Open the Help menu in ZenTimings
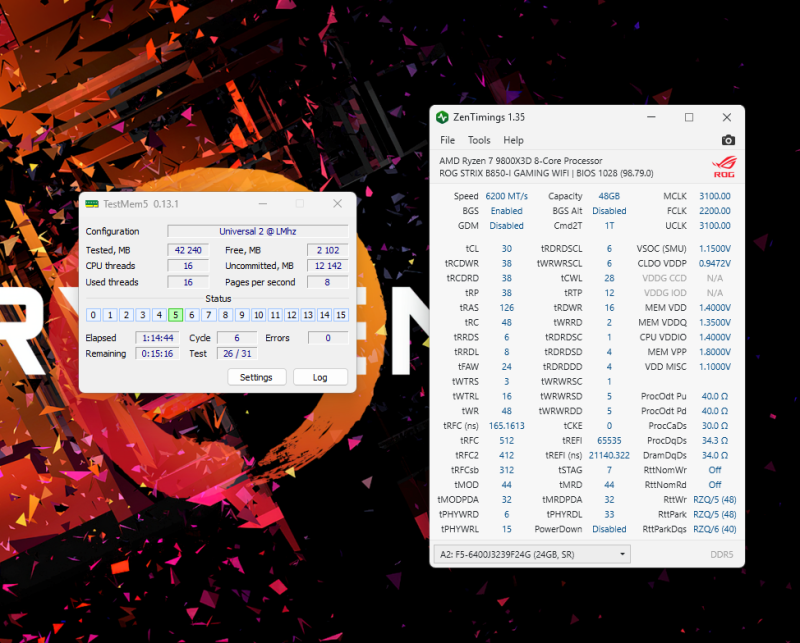Screen dimensions: 800x643 tap(513, 140)
